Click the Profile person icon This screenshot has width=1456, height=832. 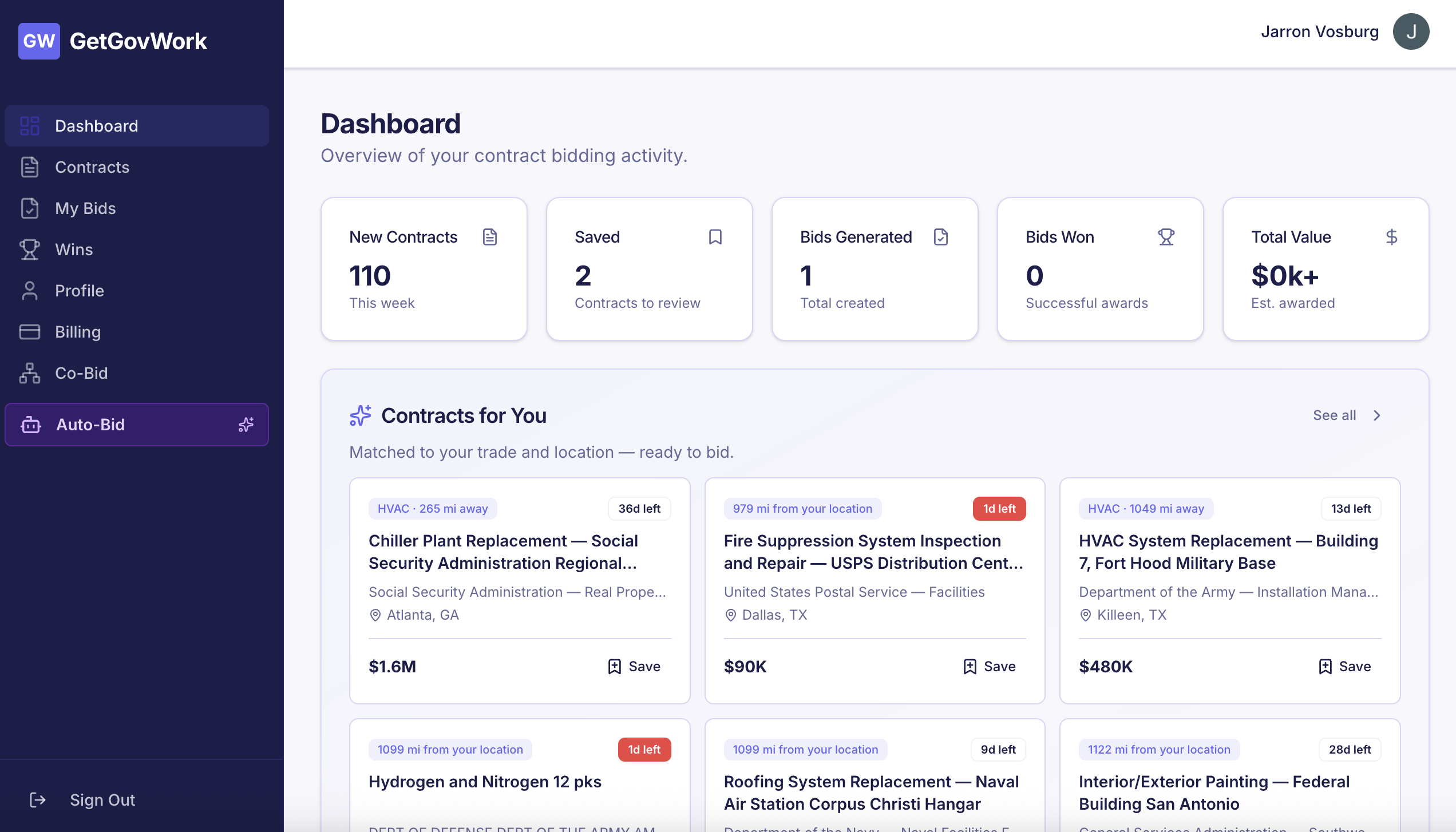(x=30, y=291)
